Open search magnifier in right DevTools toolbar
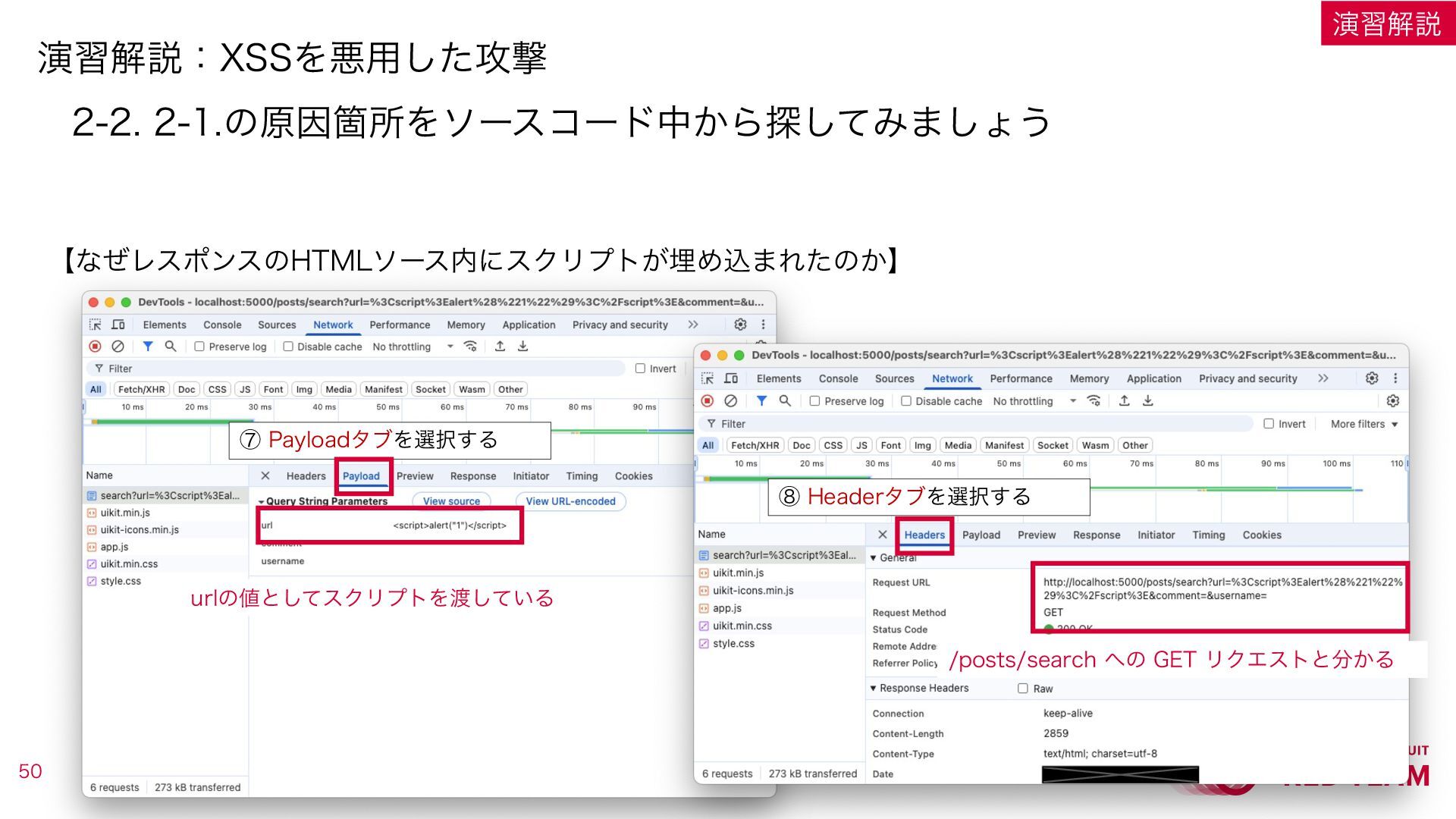 (785, 401)
